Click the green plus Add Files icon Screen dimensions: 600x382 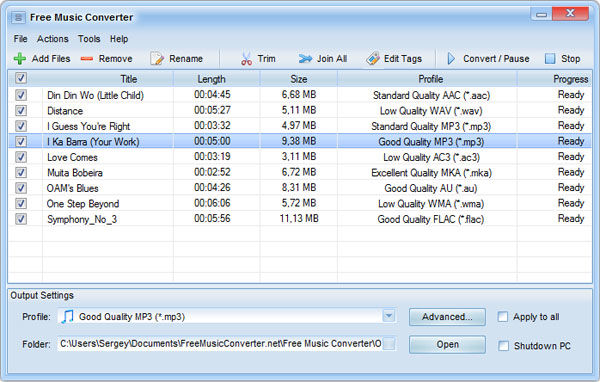(x=20, y=59)
